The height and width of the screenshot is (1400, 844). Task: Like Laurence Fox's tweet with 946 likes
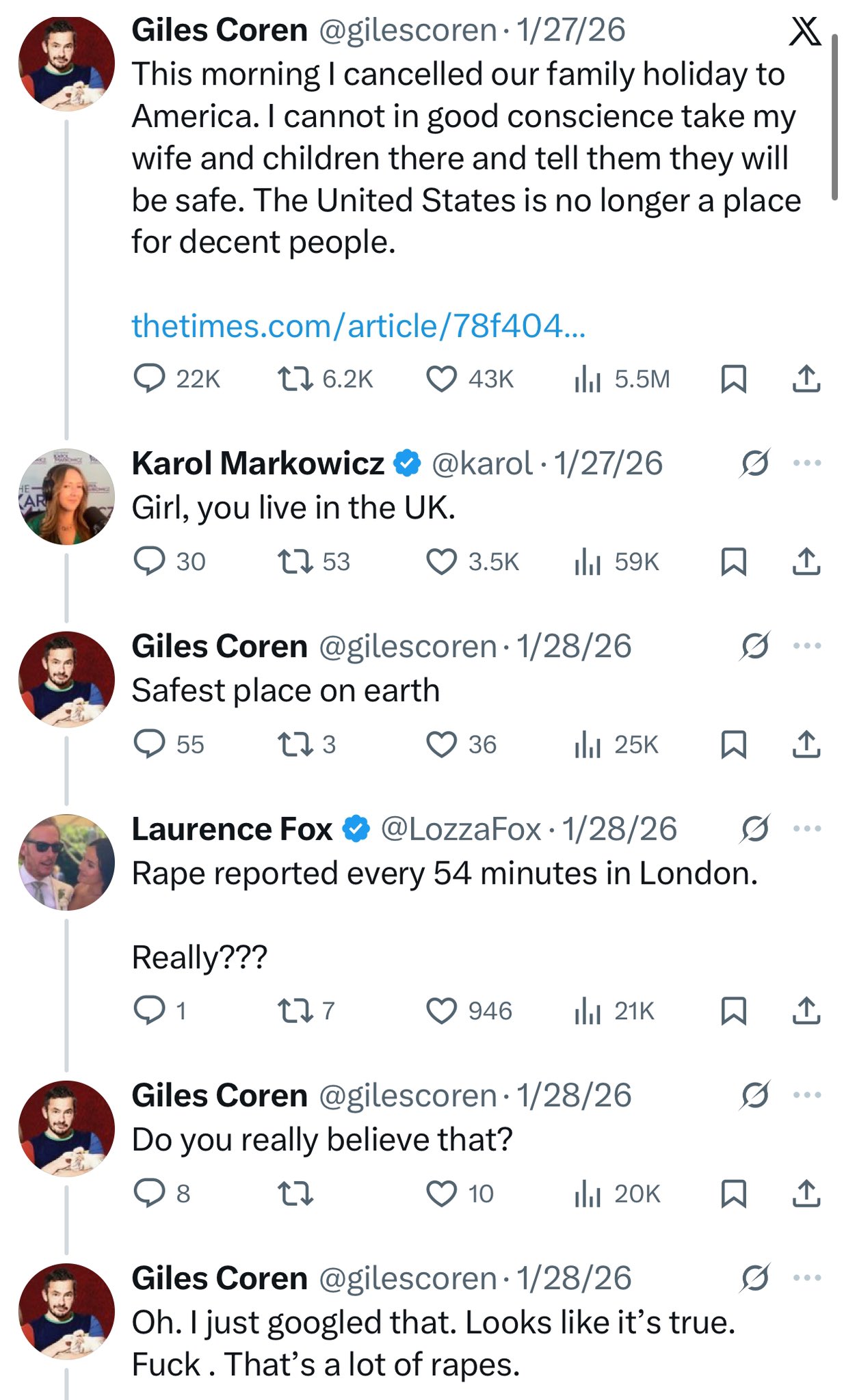[x=441, y=1010]
